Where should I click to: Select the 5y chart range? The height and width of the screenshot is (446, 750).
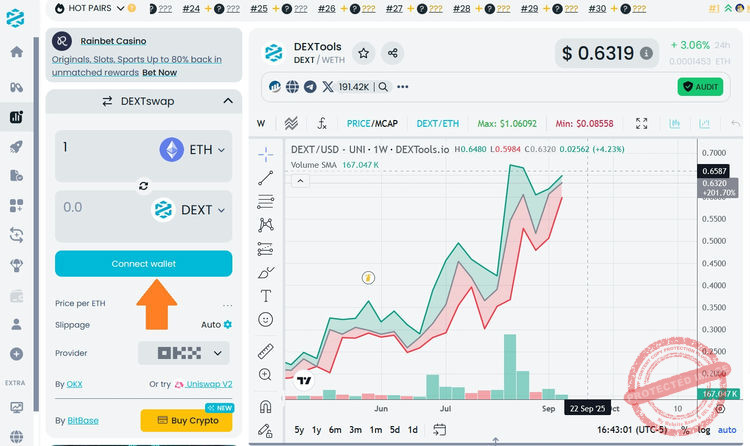click(x=299, y=430)
